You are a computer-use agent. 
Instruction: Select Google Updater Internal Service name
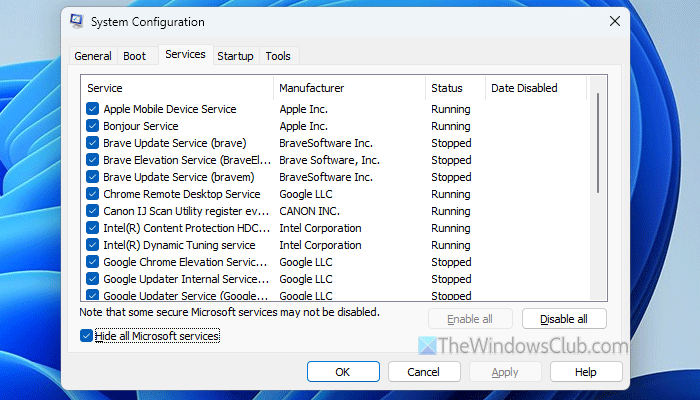click(x=186, y=279)
